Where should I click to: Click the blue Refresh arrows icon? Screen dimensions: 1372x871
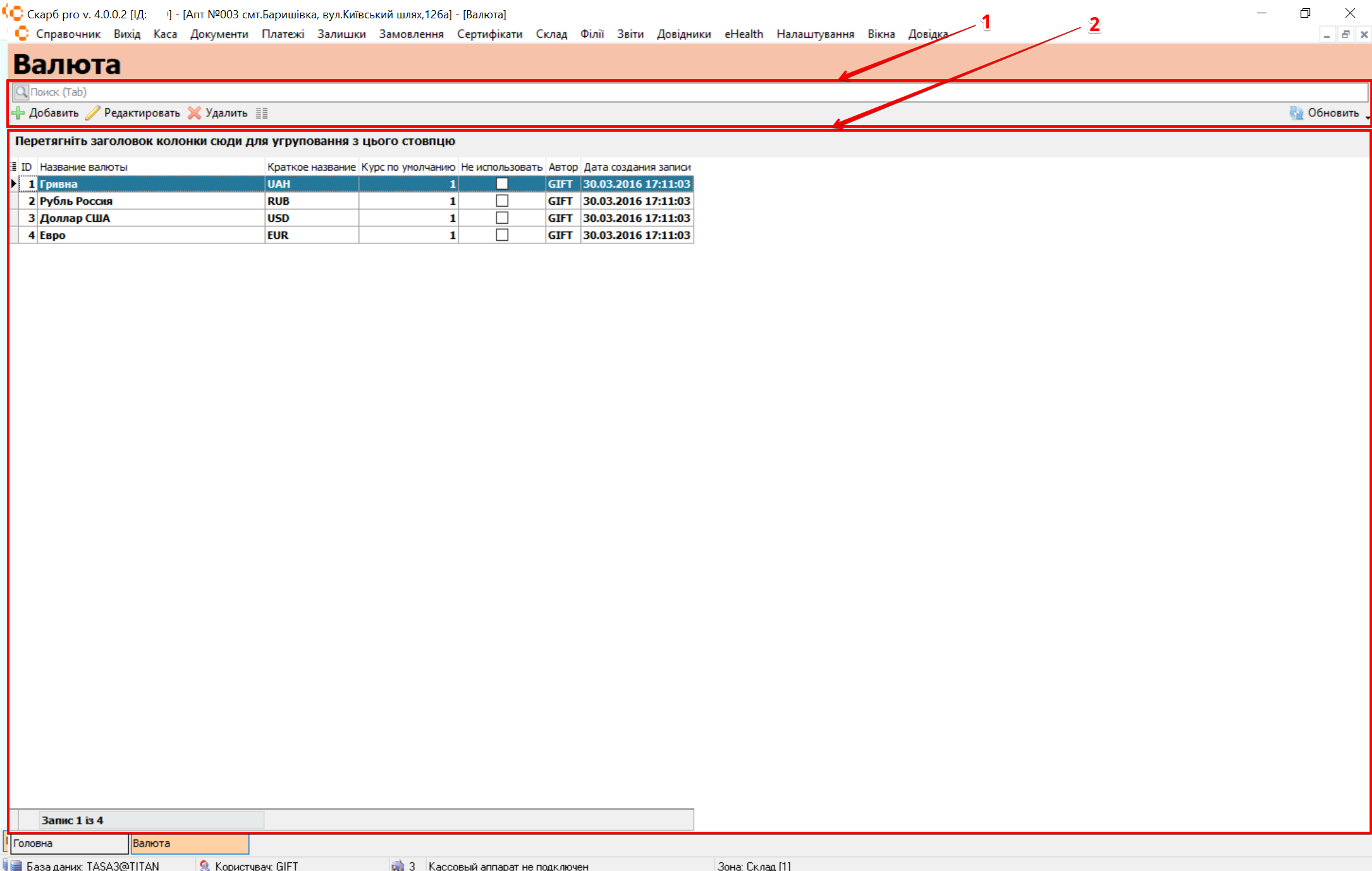coord(1296,113)
